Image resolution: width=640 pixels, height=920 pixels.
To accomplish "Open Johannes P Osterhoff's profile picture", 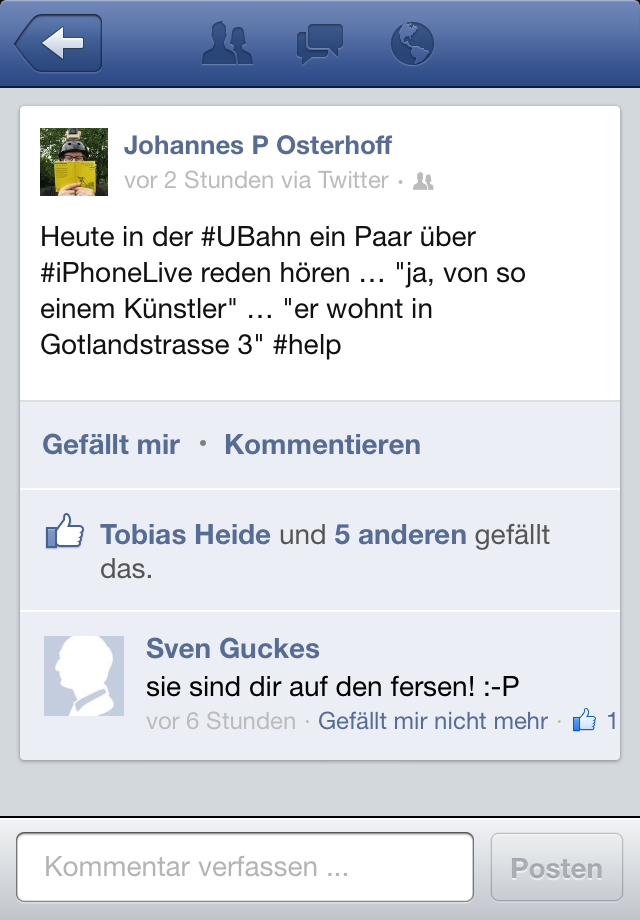I will 74,162.
